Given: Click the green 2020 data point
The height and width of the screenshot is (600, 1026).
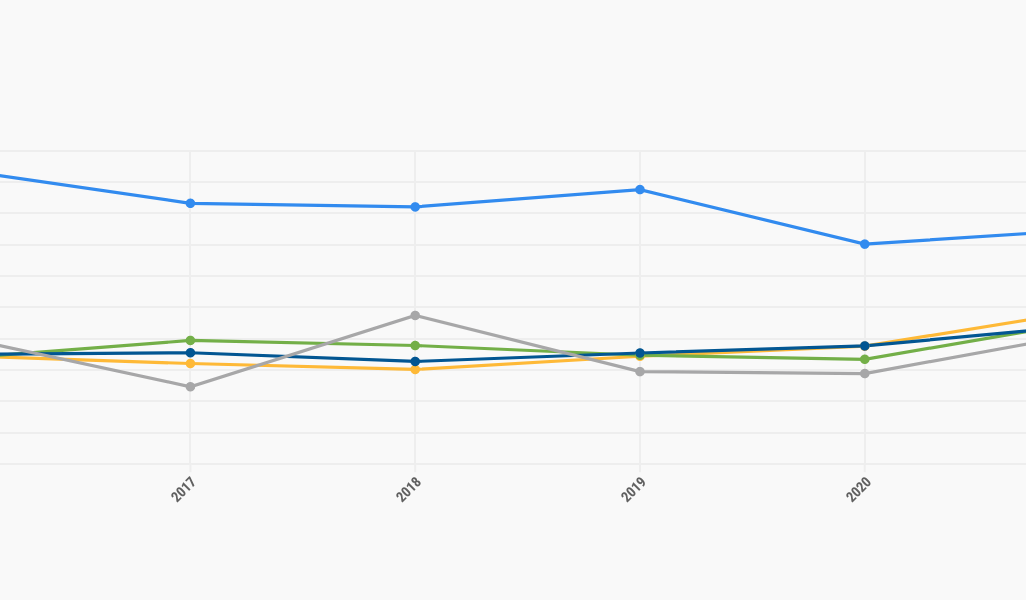Looking at the screenshot, I should (x=865, y=359).
